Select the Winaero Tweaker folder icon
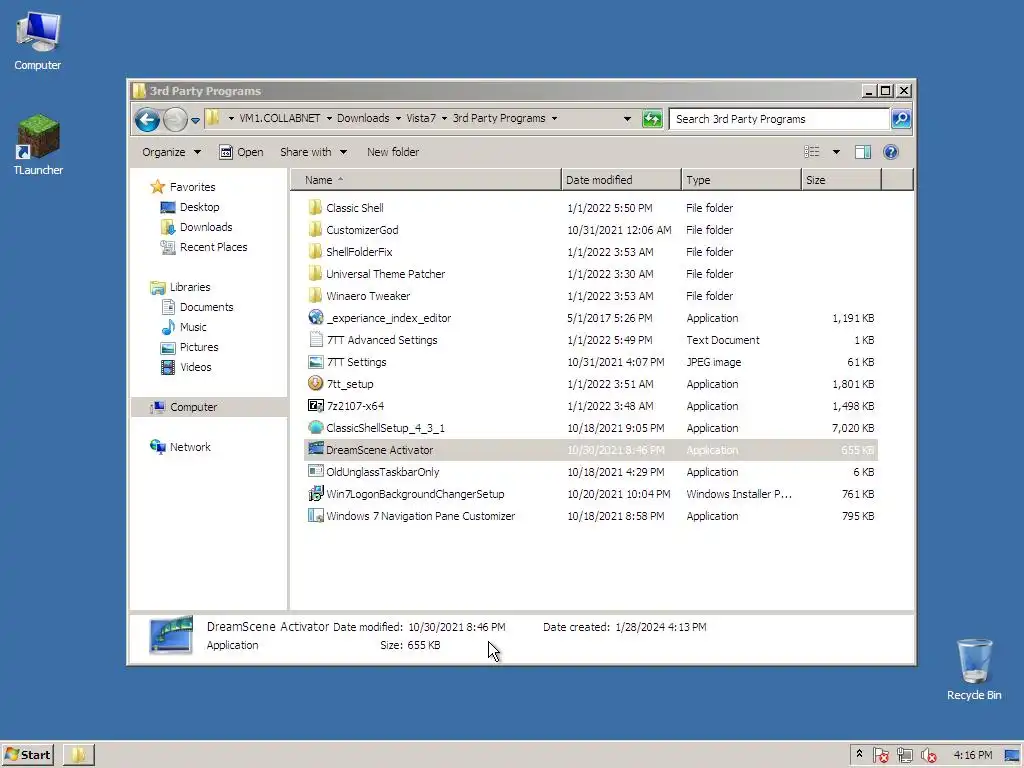 [315, 296]
